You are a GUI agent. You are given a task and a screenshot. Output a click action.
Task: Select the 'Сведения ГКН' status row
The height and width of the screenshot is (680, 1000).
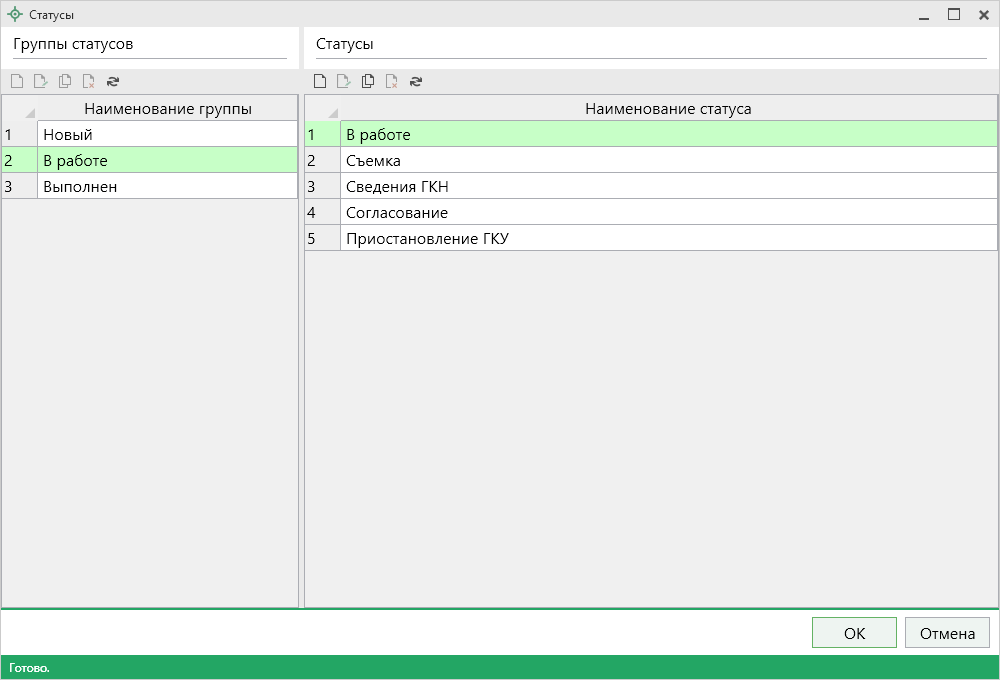[668, 186]
